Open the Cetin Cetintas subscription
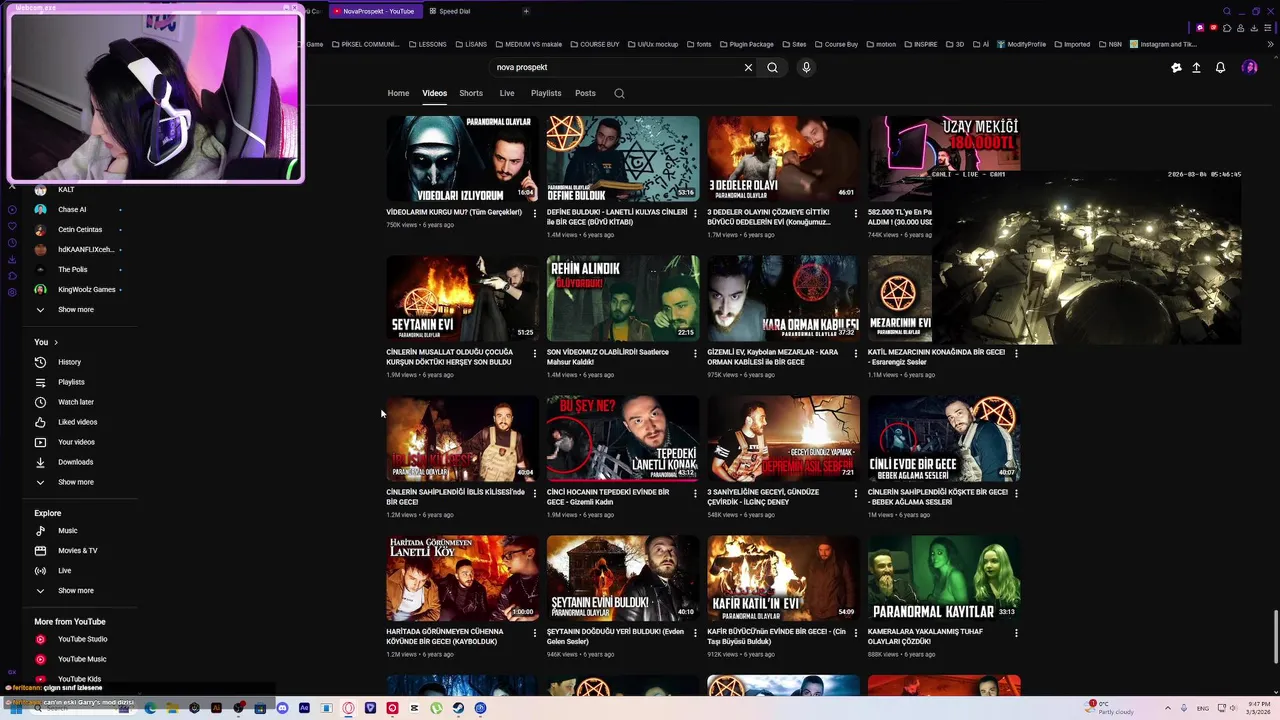1280x720 pixels. 78,229
